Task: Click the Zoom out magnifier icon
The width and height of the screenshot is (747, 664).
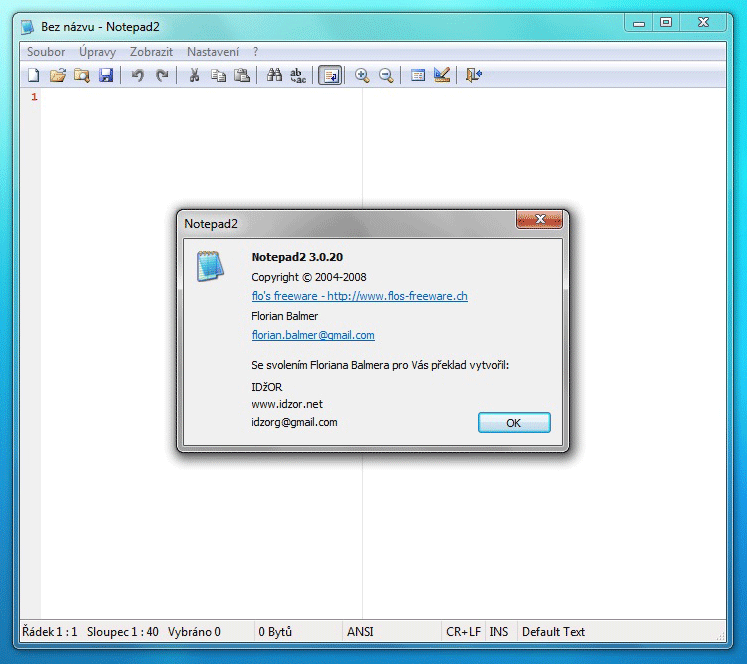Action: coord(386,75)
